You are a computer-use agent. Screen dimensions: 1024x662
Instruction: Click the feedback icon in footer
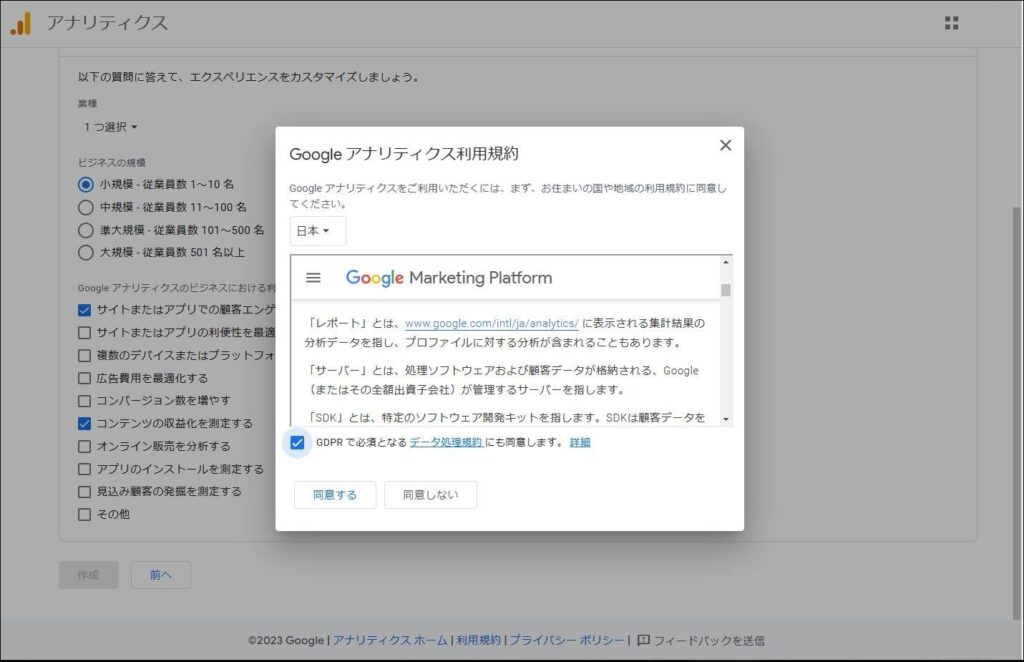[x=643, y=640]
